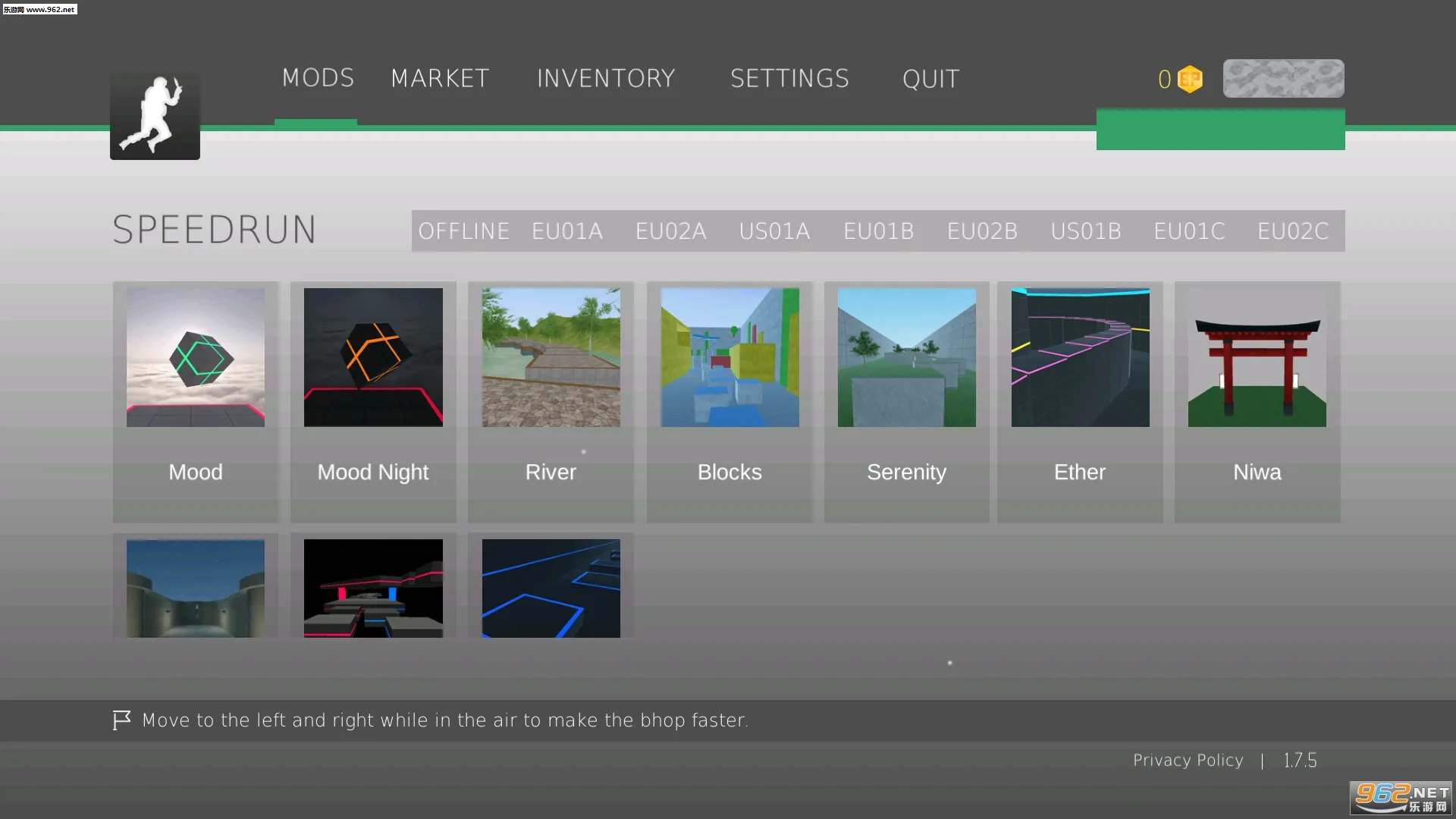Open the Niwa torii gate map
The height and width of the screenshot is (819, 1456).
[1257, 357]
